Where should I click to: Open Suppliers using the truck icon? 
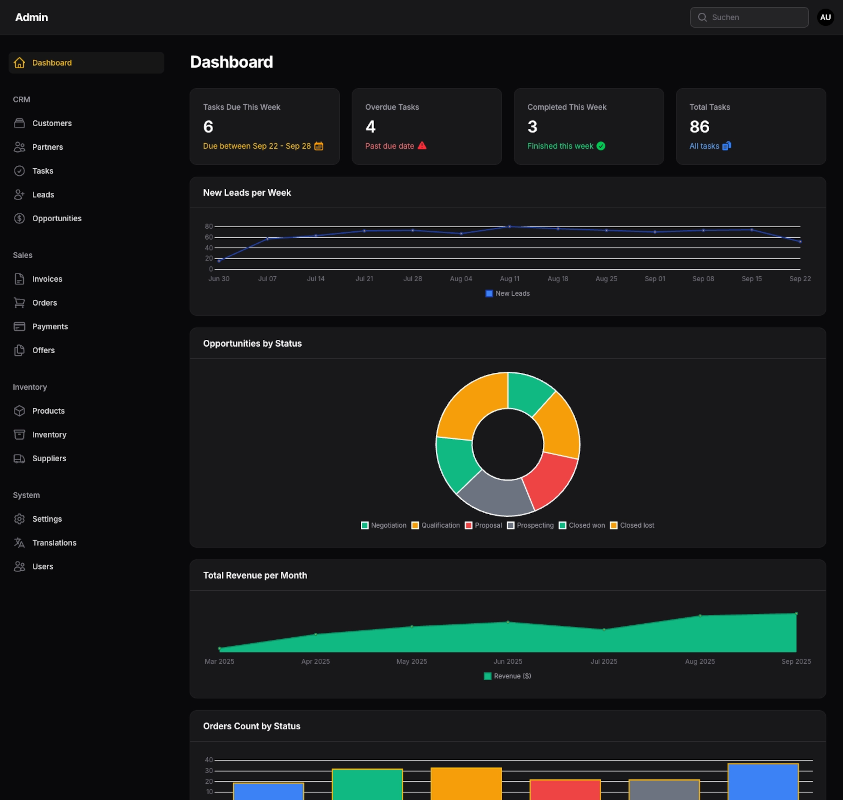19,458
